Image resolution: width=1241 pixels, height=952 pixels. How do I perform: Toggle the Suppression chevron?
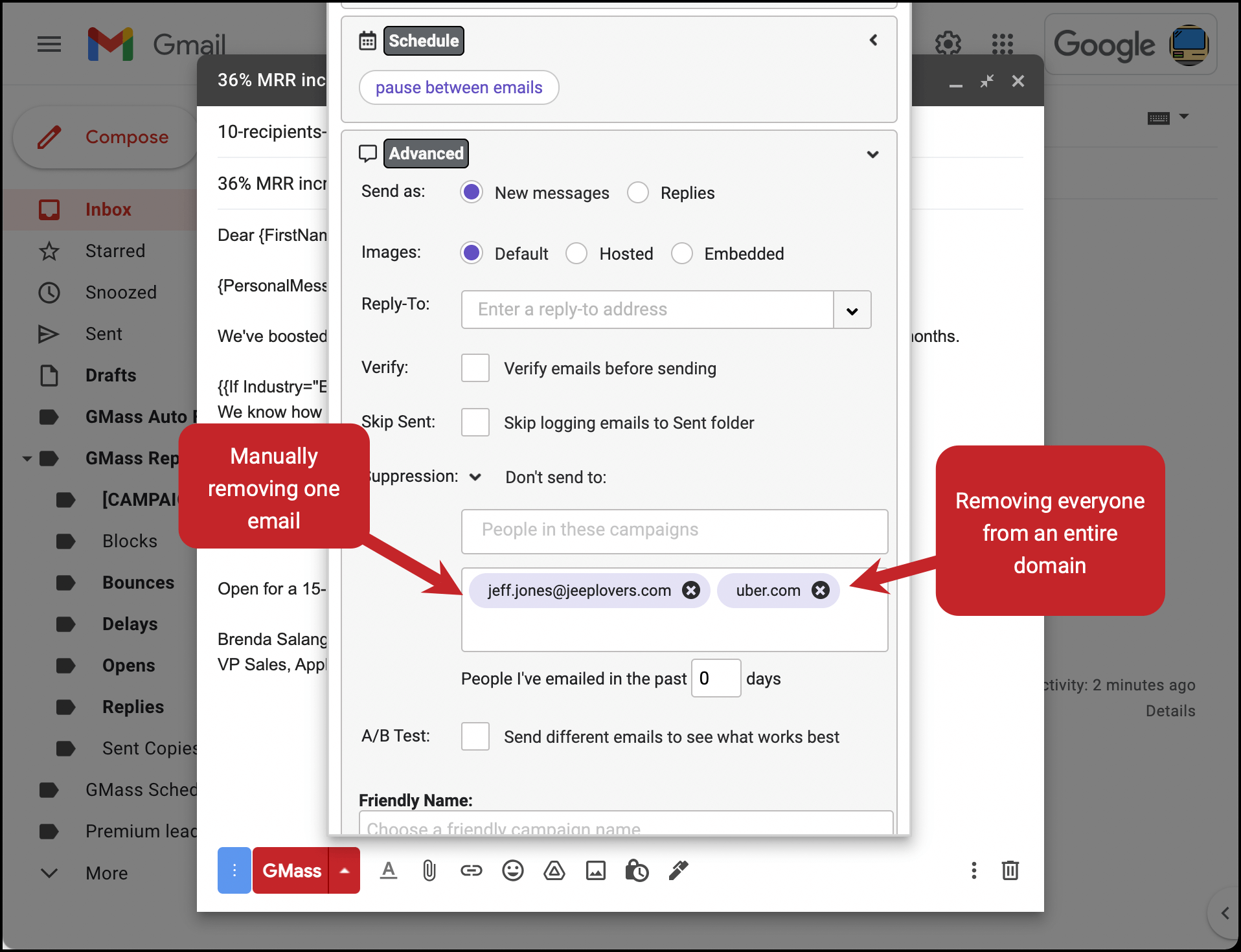click(x=475, y=477)
